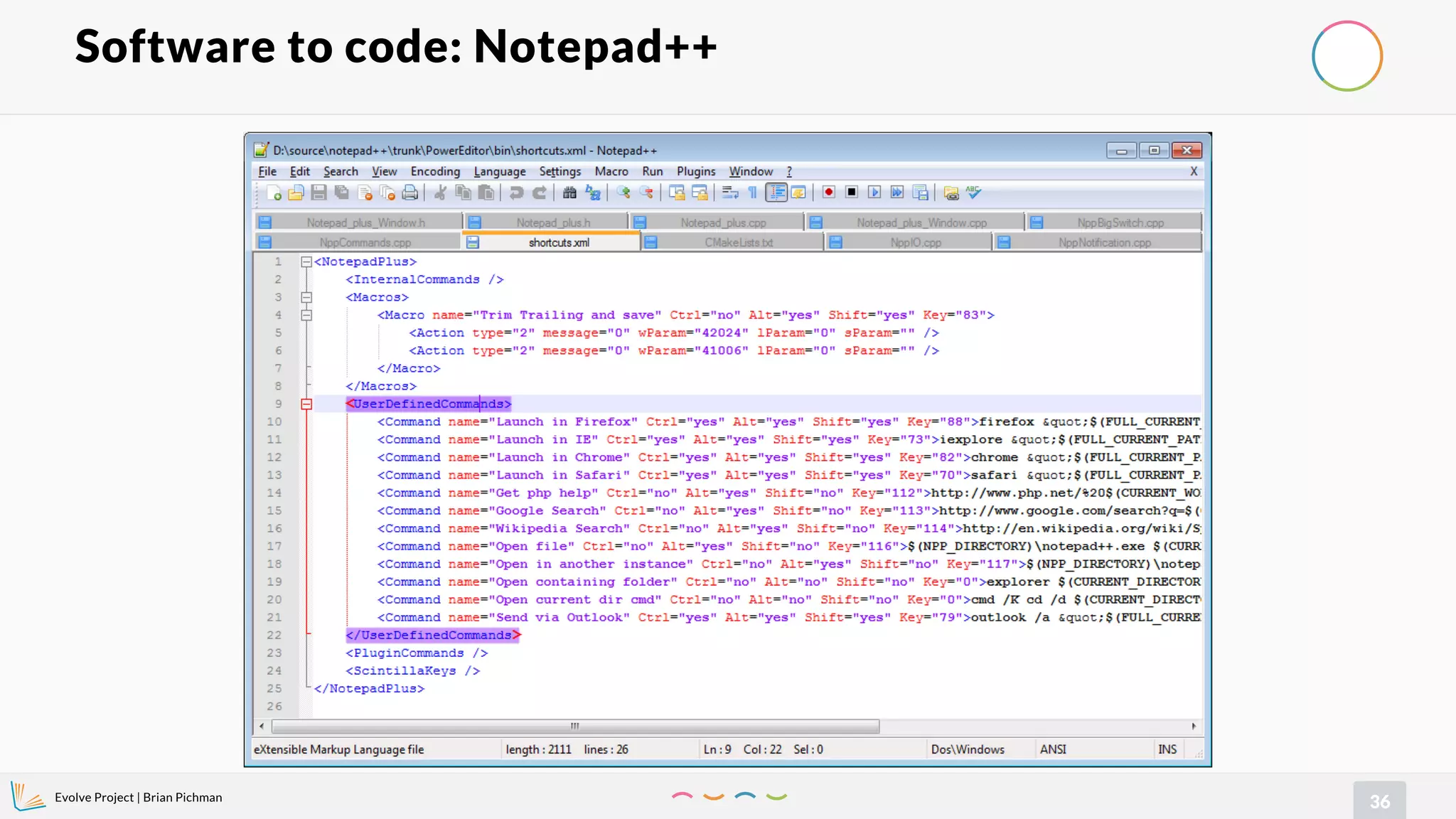
Task: Click the Open file folder icon
Action: tap(296, 193)
